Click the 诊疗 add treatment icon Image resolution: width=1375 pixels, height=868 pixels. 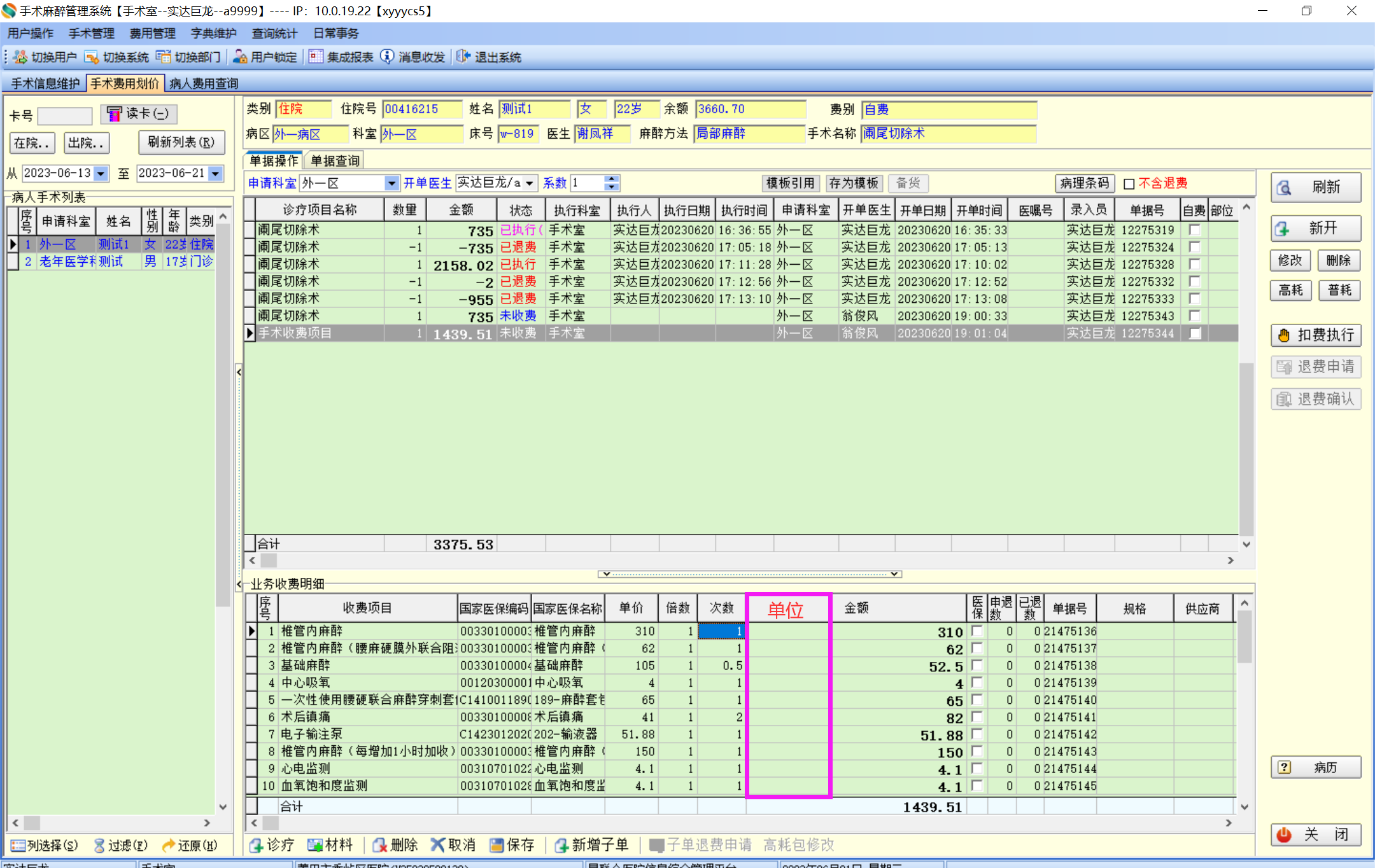257,845
